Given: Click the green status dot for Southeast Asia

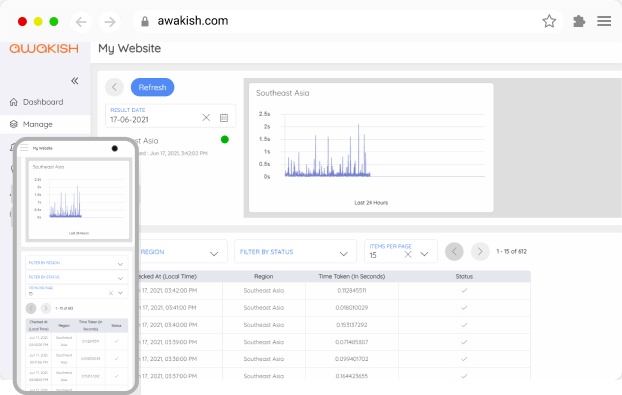Looking at the screenshot, I should point(225,140).
